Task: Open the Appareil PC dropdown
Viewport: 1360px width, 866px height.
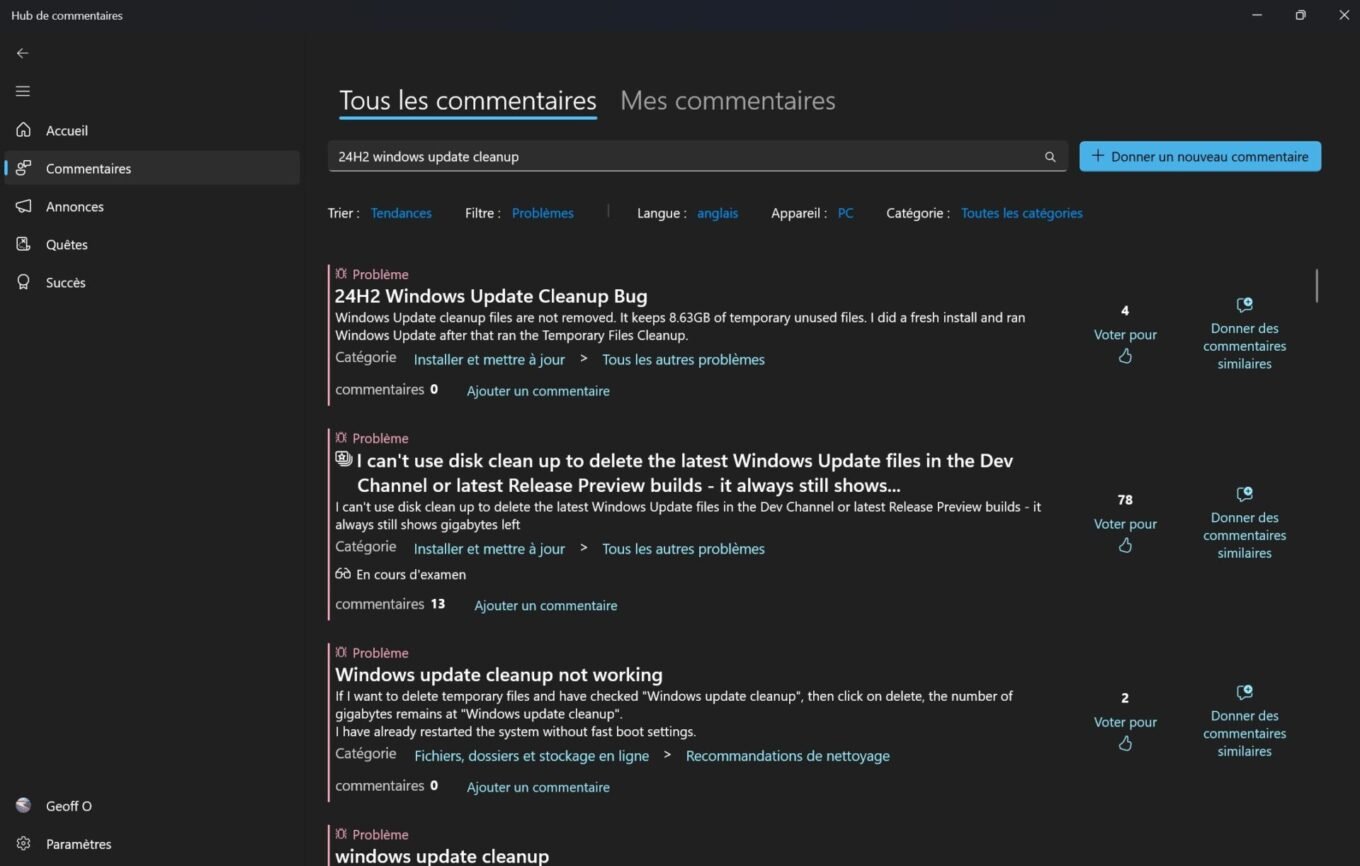Action: tap(846, 213)
